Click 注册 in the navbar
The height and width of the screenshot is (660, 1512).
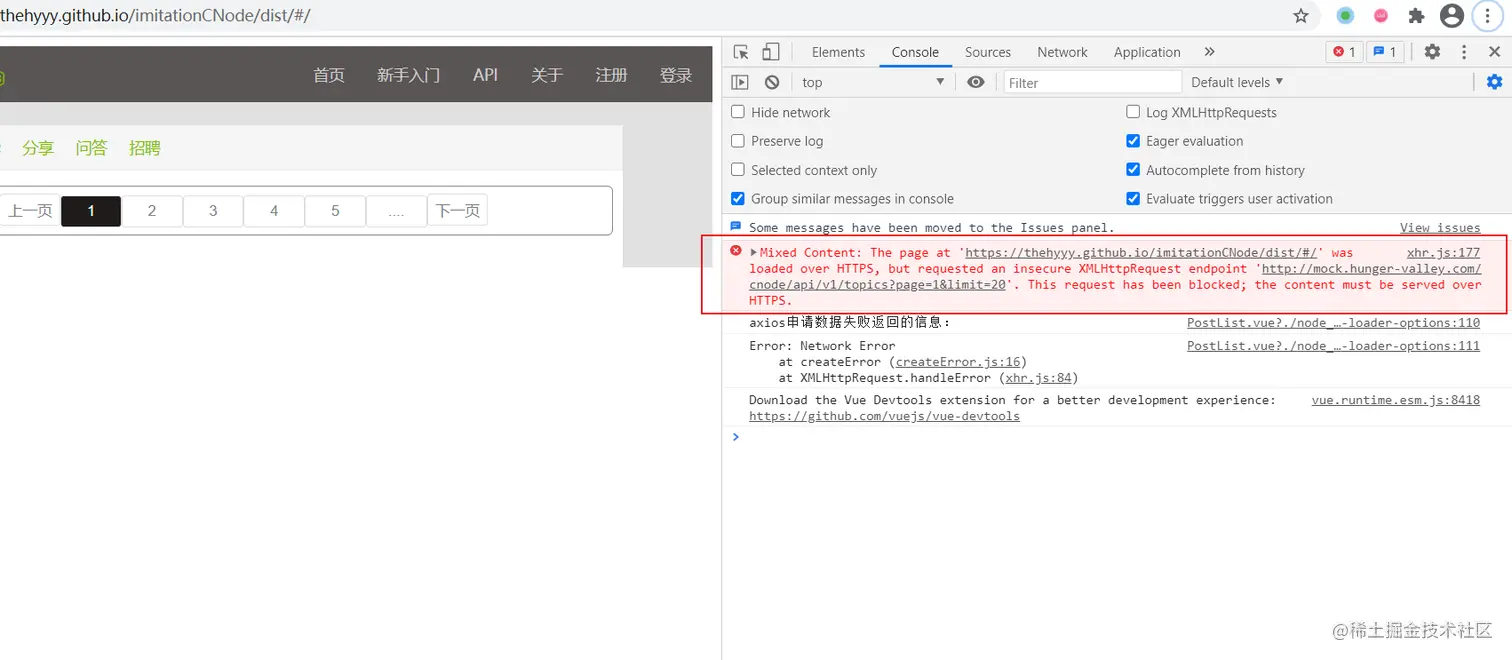click(611, 75)
